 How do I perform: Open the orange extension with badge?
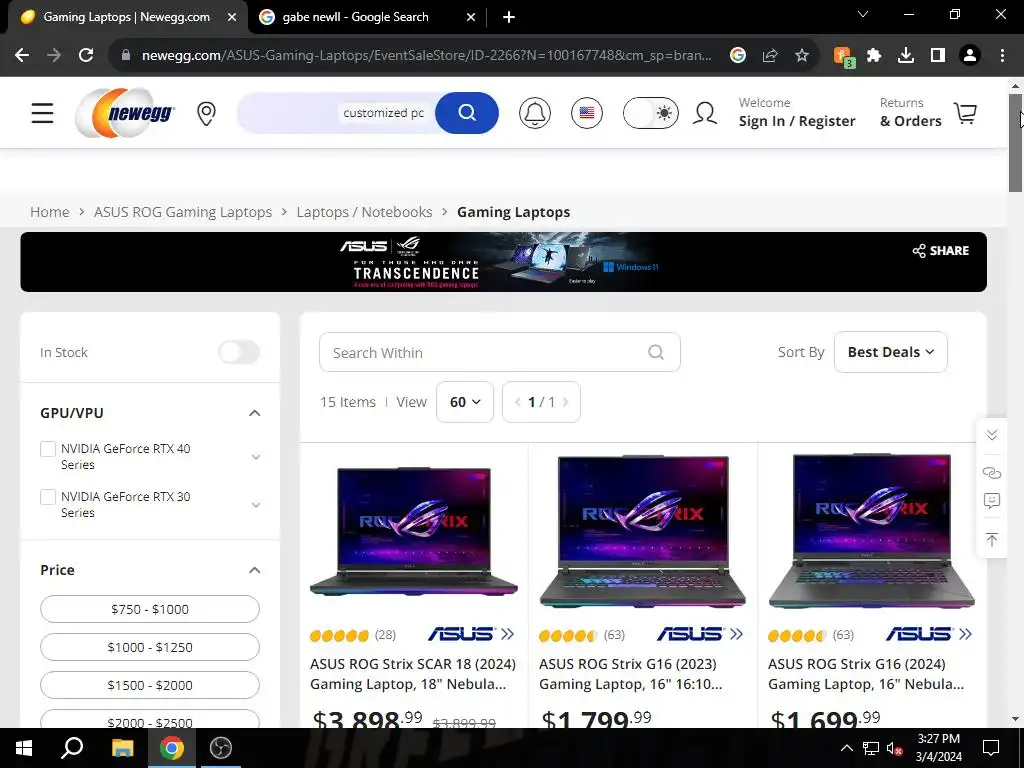(x=844, y=57)
